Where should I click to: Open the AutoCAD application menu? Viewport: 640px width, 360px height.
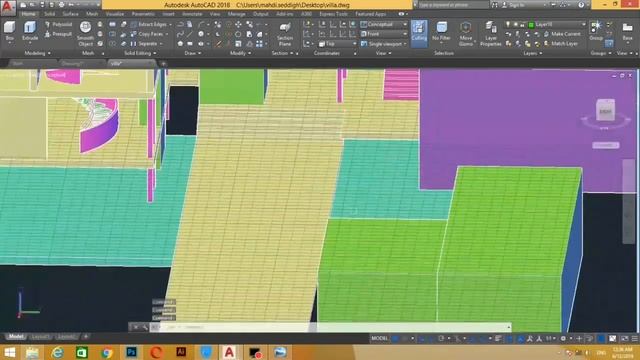pos(8,7)
